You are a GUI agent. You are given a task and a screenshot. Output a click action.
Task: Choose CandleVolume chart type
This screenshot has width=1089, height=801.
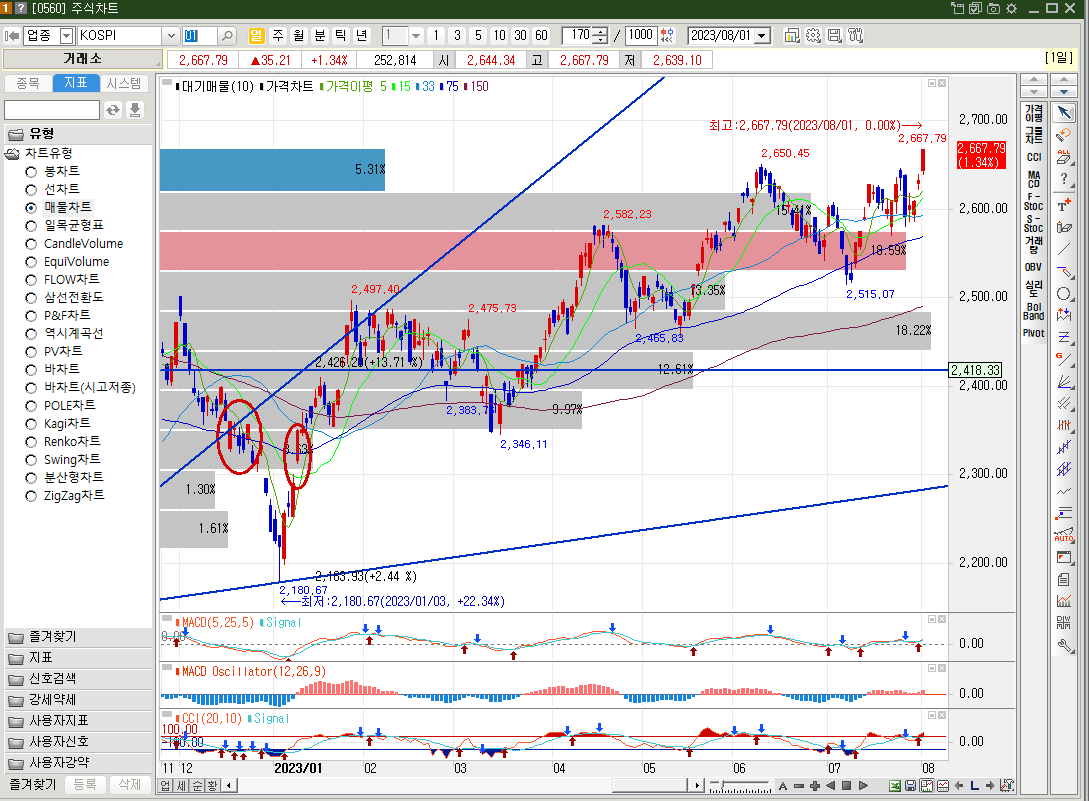[x=74, y=244]
